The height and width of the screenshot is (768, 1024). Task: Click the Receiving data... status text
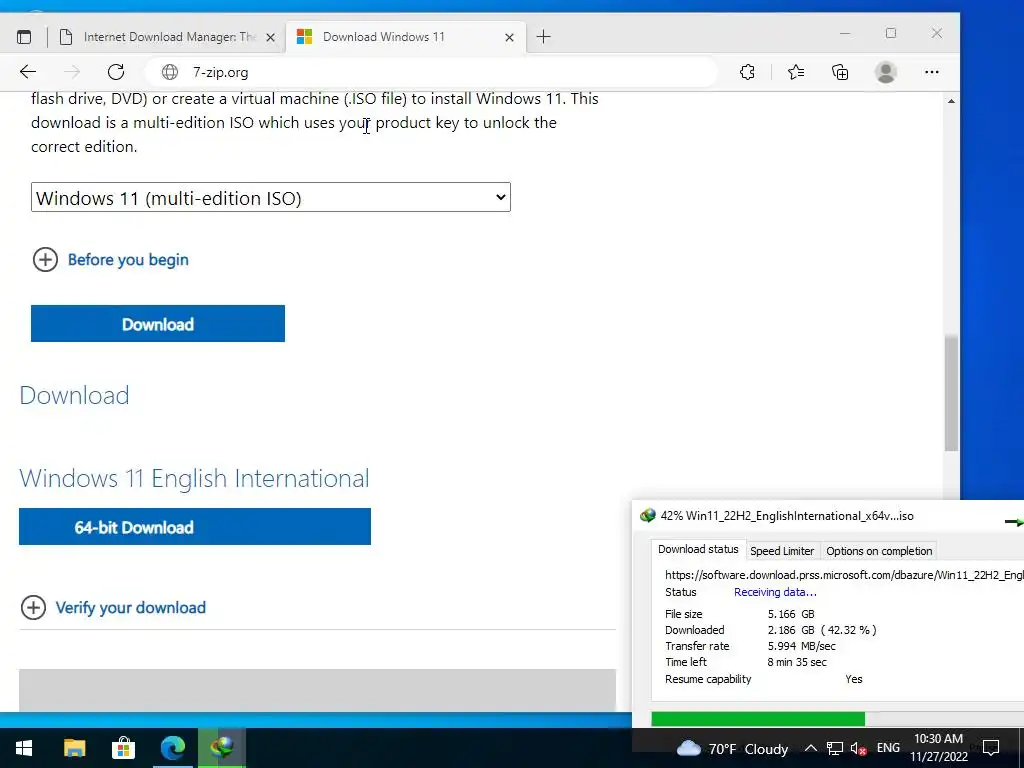click(775, 592)
